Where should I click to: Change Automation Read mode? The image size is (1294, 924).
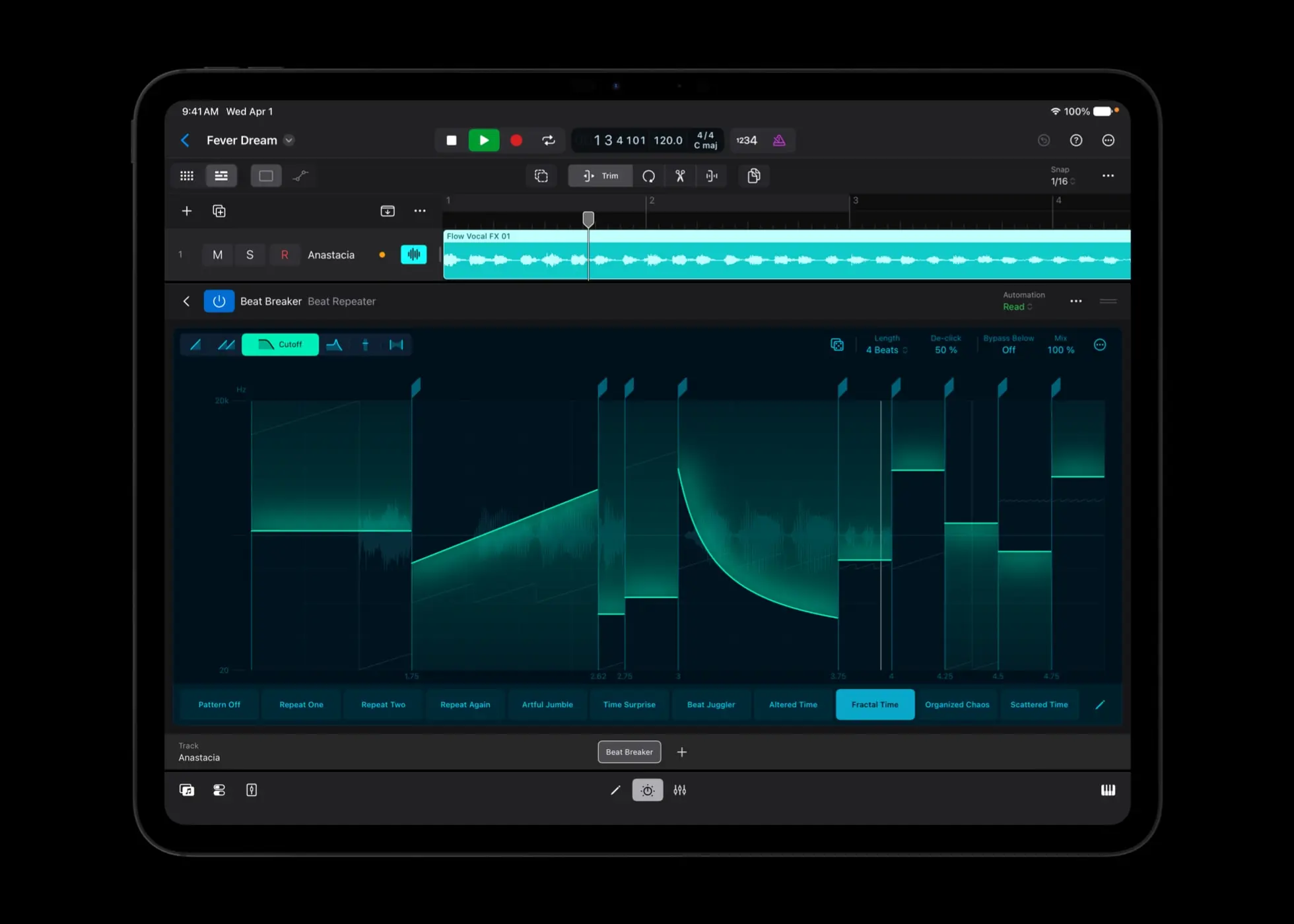(x=1017, y=307)
